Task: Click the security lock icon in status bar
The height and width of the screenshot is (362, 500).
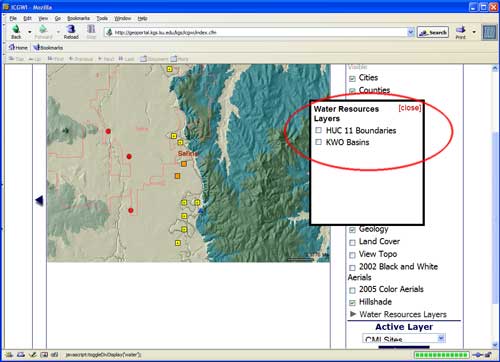Action: pos(488,355)
